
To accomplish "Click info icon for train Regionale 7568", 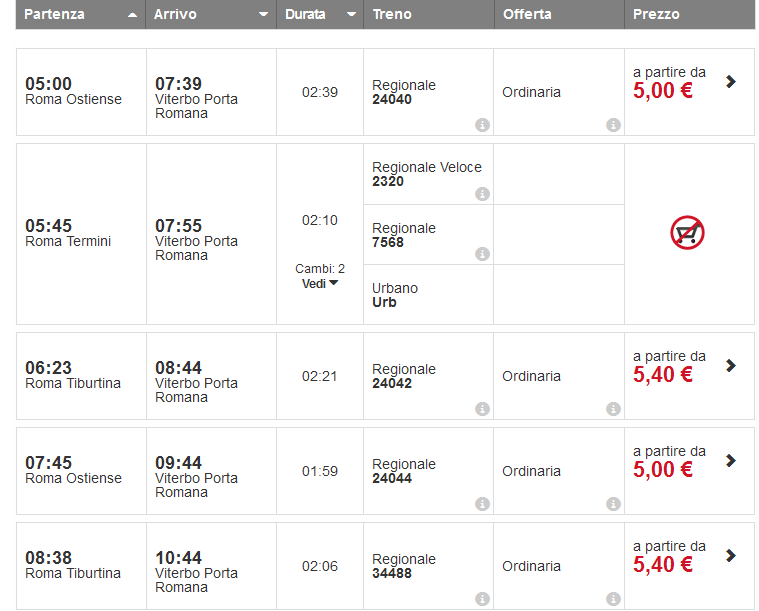I will (x=482, y=254).
